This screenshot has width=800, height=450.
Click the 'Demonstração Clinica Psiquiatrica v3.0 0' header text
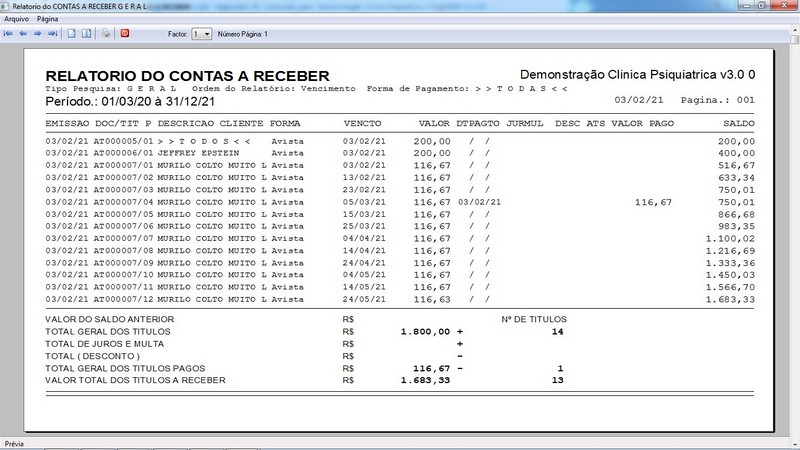click(x=637, y=74)
